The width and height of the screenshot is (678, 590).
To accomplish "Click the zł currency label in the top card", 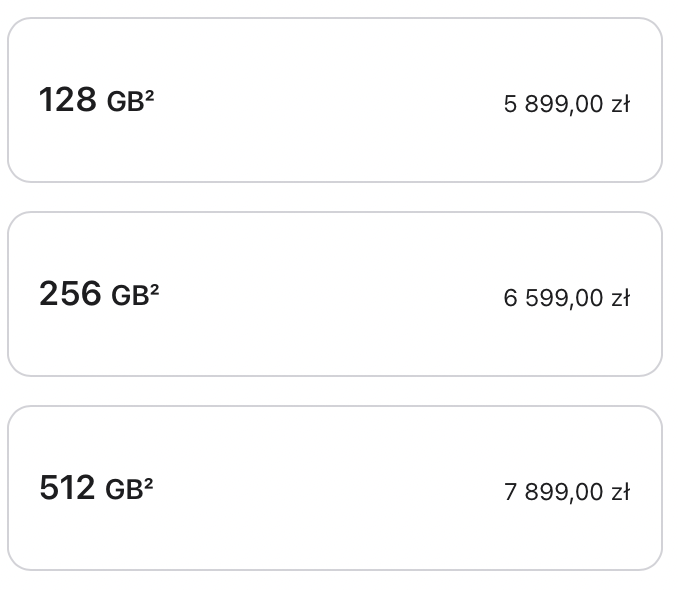I will [620, 104].
